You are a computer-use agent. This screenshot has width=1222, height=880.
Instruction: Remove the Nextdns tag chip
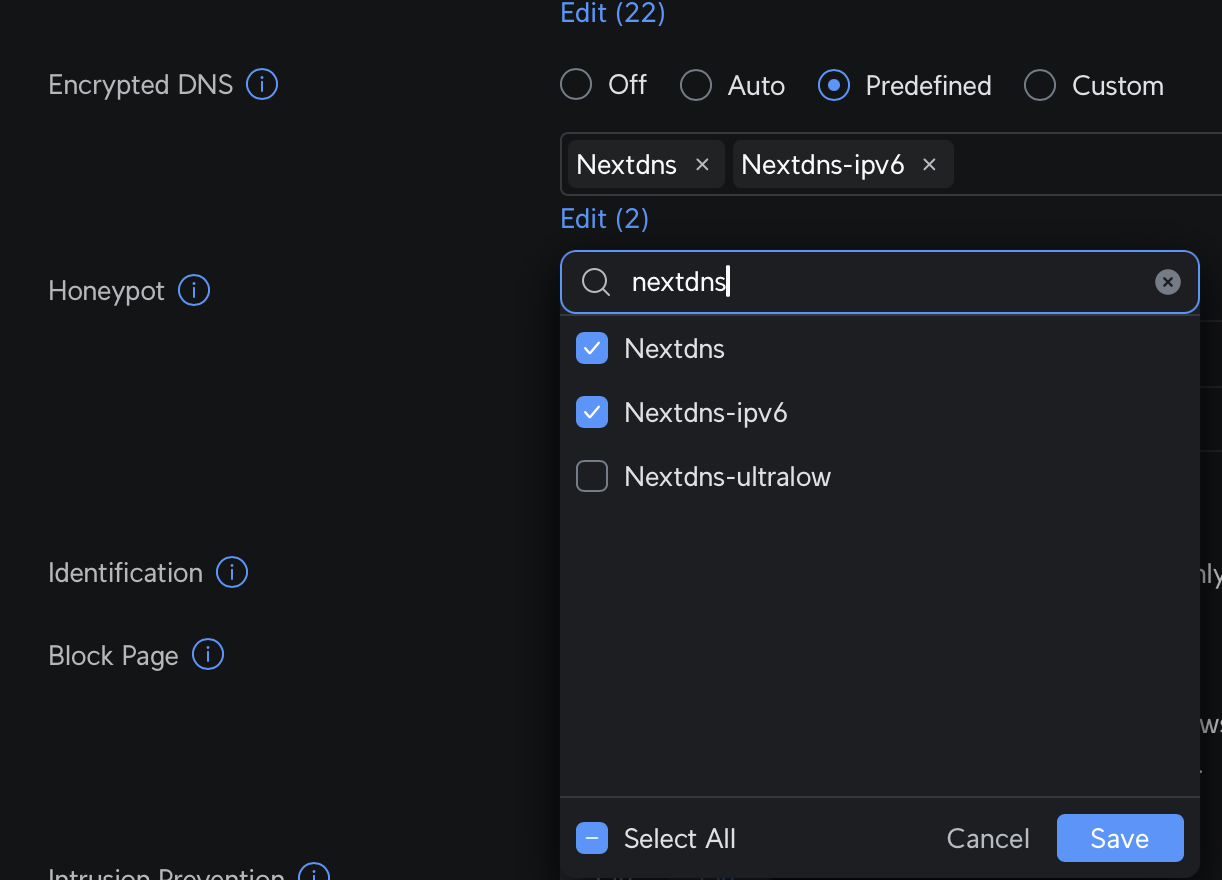click(702, 165)
